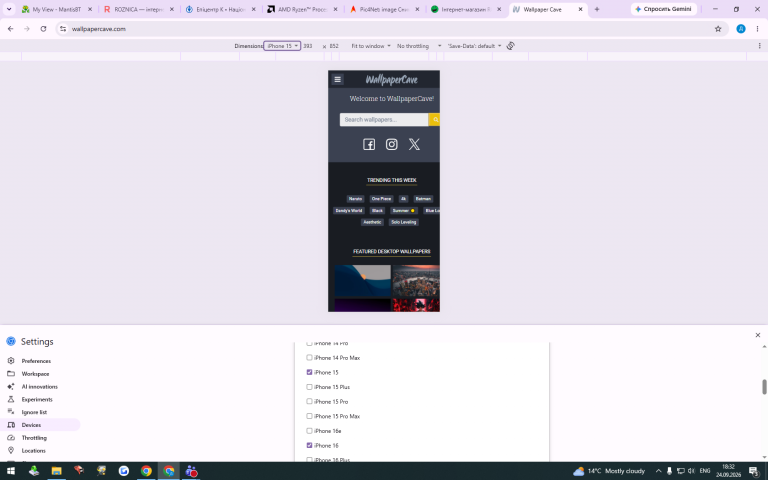
Task: Open the Chrome three-dot menu
Action: point(757,29)
